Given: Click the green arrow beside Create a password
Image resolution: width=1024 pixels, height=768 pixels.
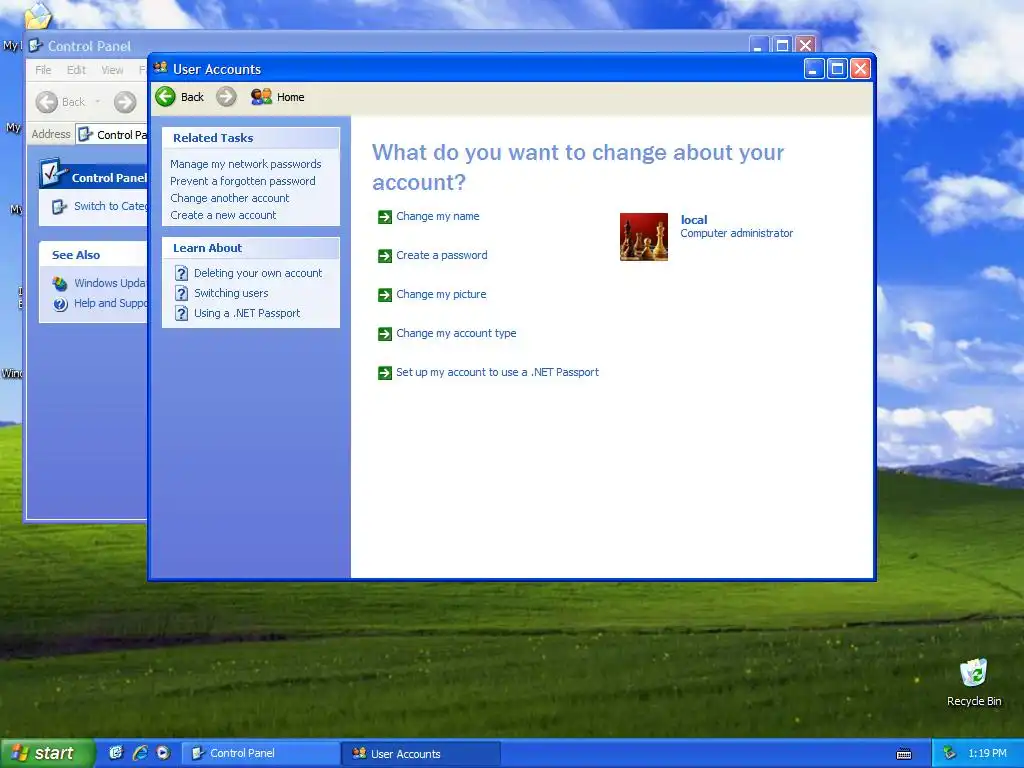Looking at the screenshot, I should pos(385,256).
